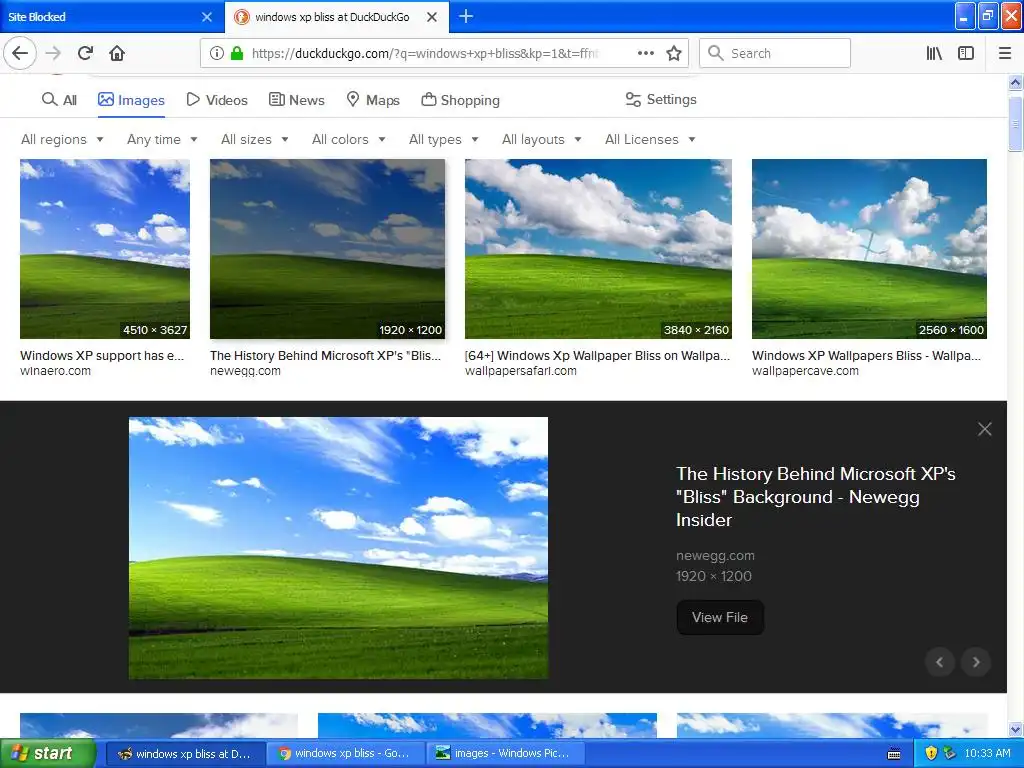Expand the Any time filter

point(162,139)
